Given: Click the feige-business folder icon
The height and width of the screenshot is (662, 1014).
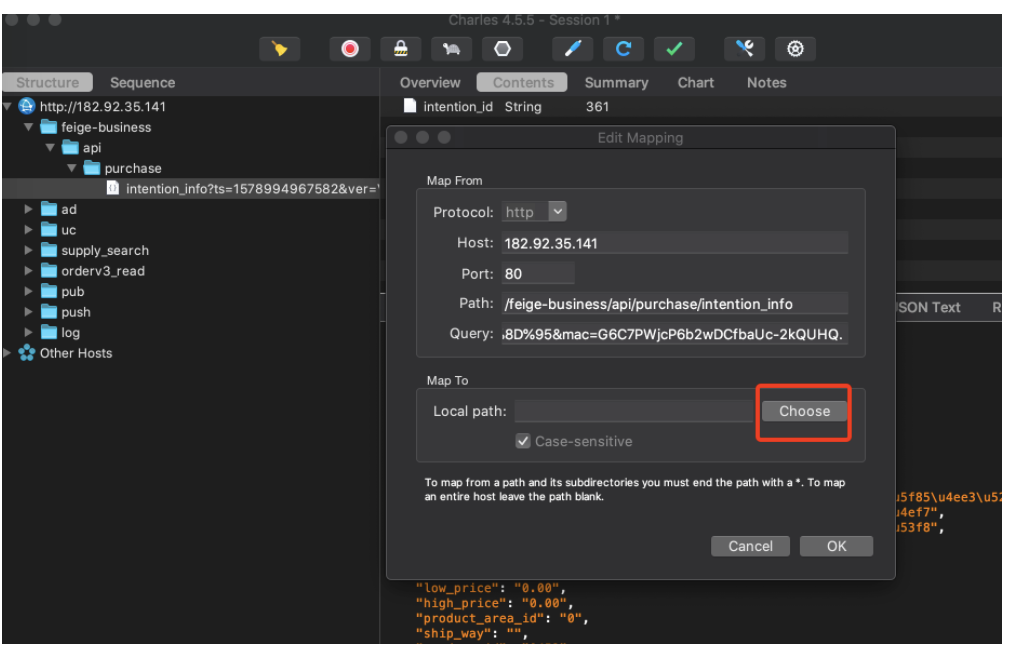Looking at the screenshot, I should coord(49,127).
